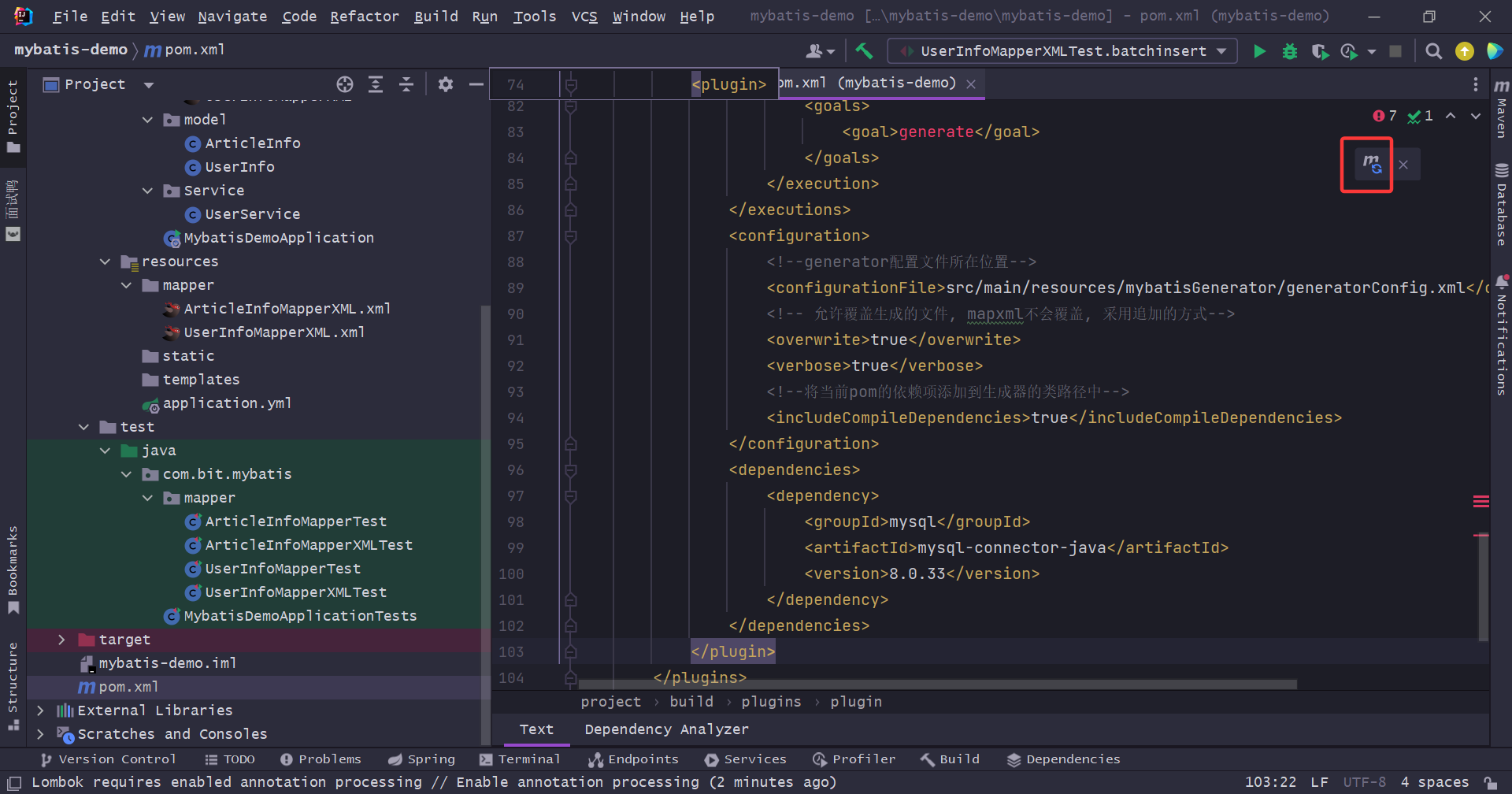Viewport: 1512px width, 794px height.
Task: Open the Refactor menu
Action: point(365,17)
